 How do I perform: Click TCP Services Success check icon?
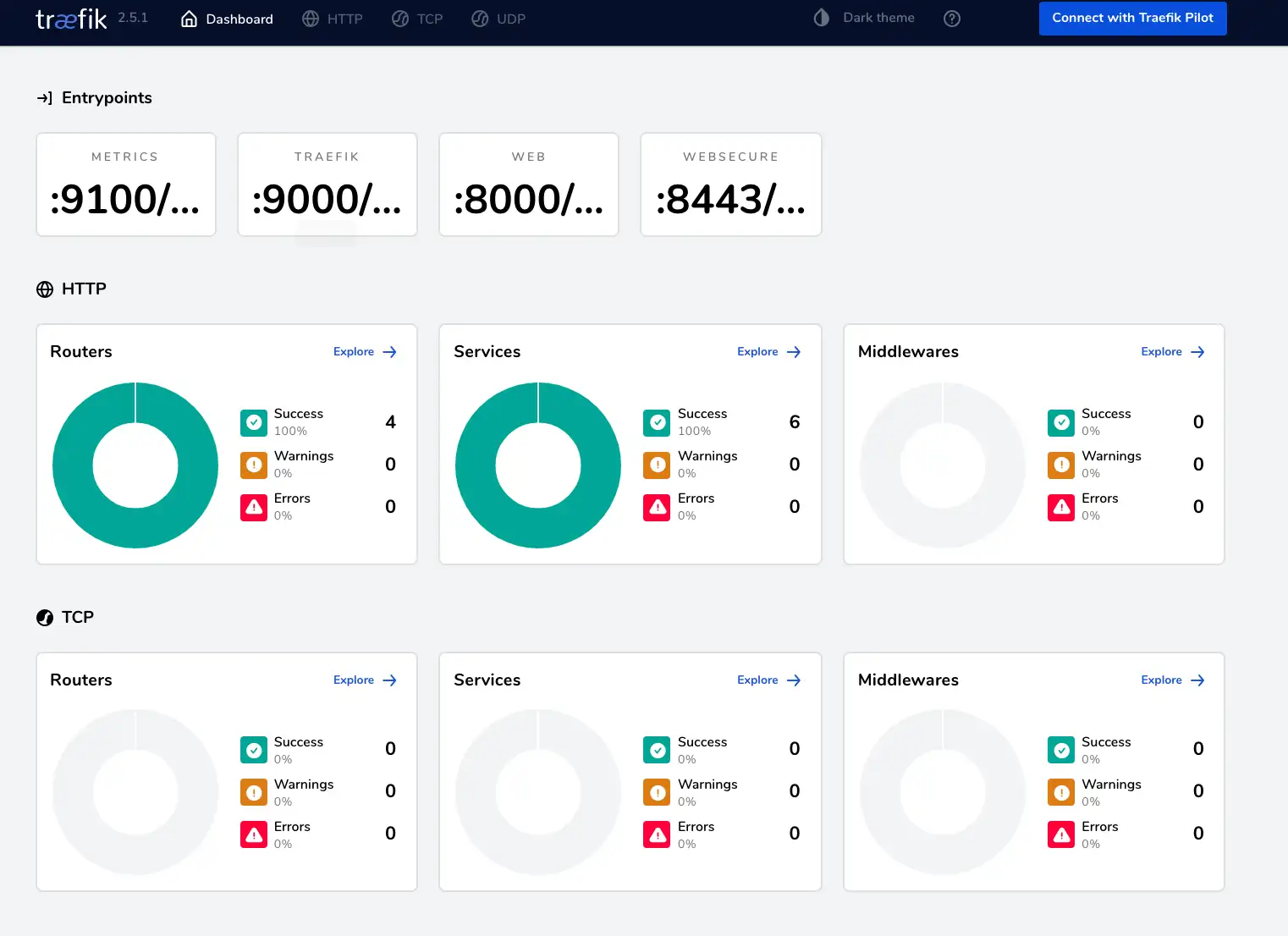[657, 750]
